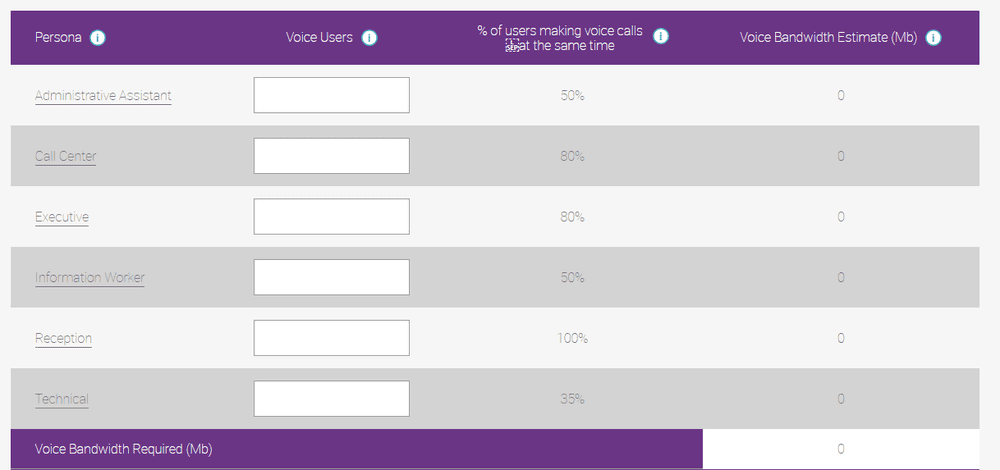Image resolution: width=1000 pixels, height=470 pixels.
Task: Open the Information Worker persona link
Action: (x=90, y=278)
